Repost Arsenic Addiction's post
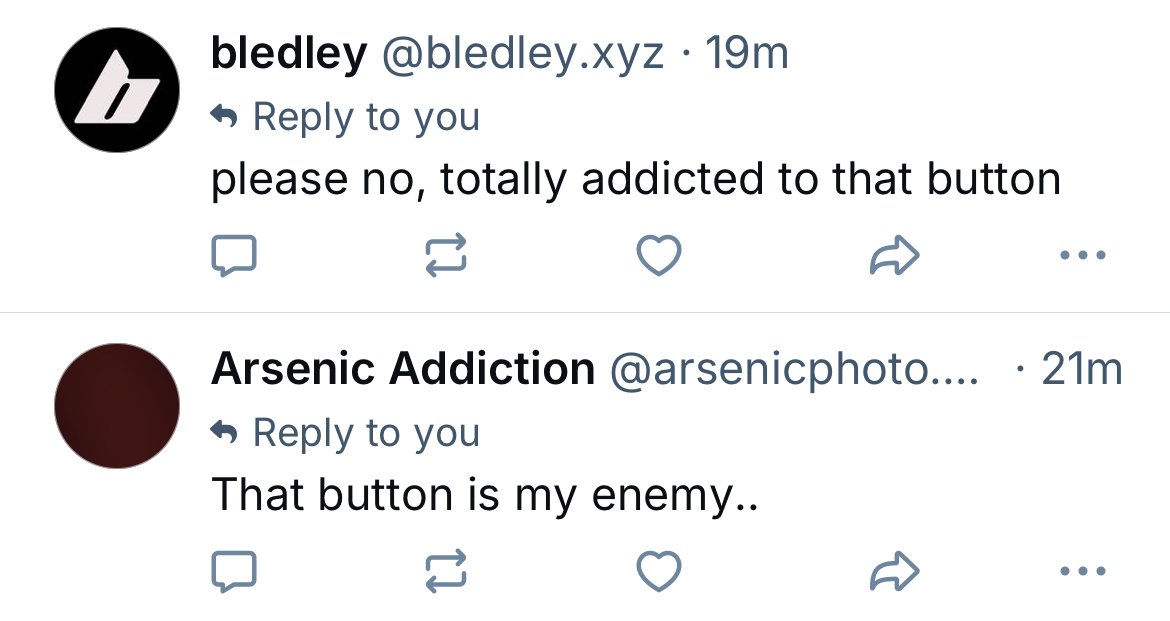This screenshot has width=1170, height=621. 446,572
